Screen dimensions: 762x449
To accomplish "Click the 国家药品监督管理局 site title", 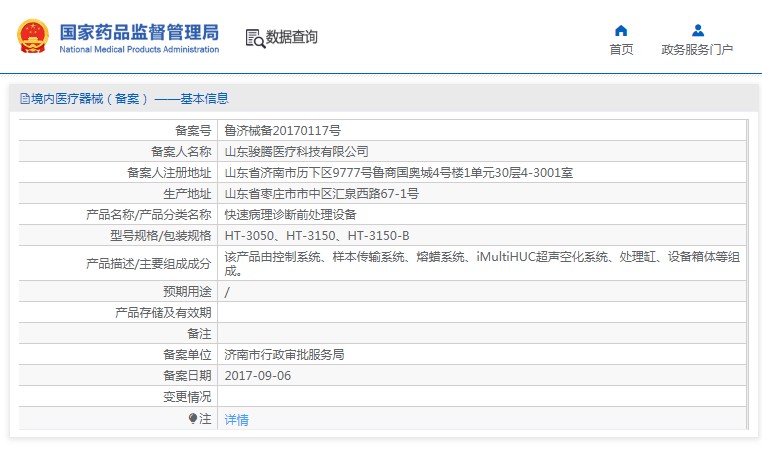I will click(x=138, y=31).
